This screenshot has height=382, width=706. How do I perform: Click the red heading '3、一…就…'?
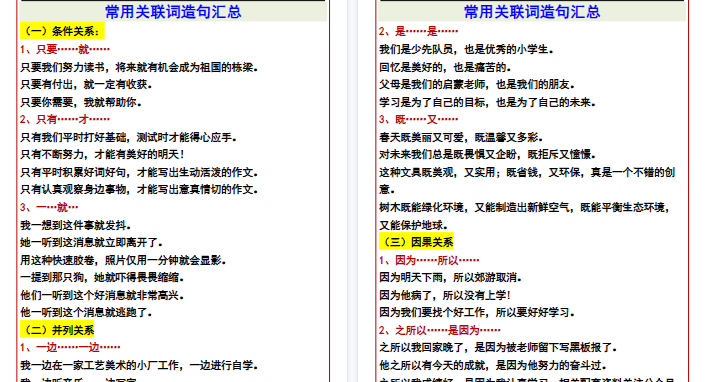click(49, 207)
